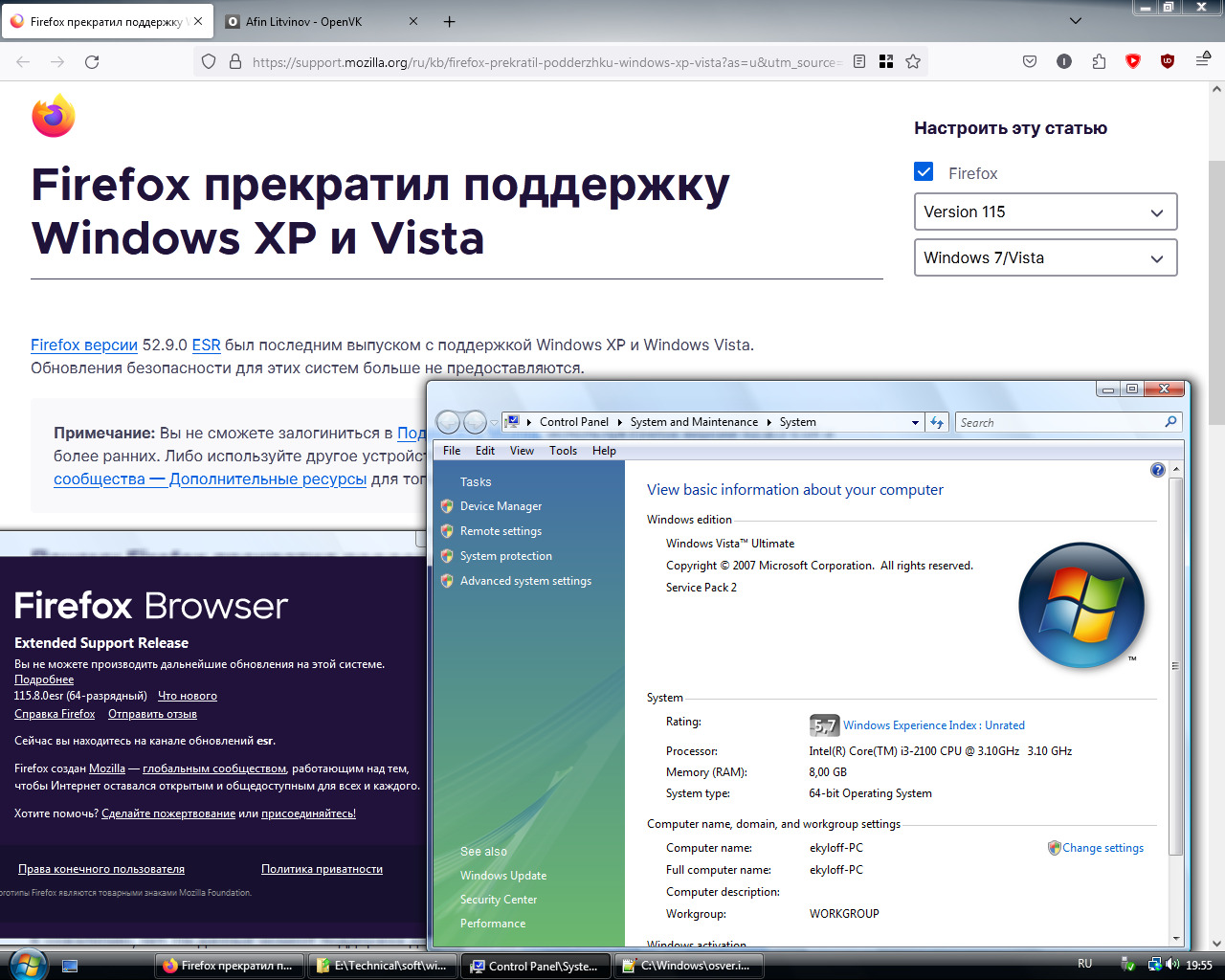The height and width of the screenshot is (980, 1225).
Task: Click 'Что нового' in About Firefox
Action: tap(188, 696)
